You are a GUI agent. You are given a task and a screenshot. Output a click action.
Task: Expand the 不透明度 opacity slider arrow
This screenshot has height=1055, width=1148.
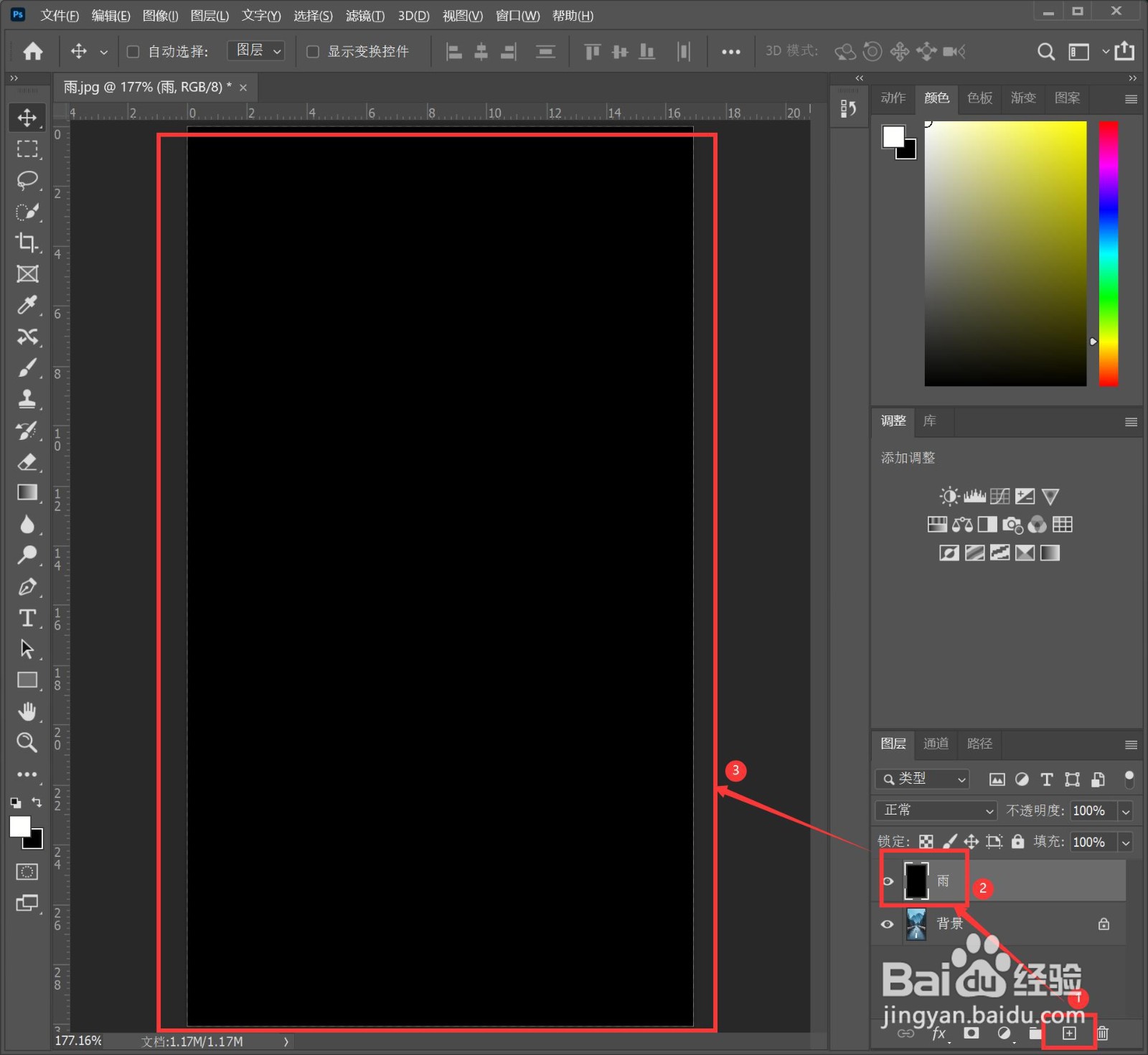pyautogui.click(x=1126, y=811)
